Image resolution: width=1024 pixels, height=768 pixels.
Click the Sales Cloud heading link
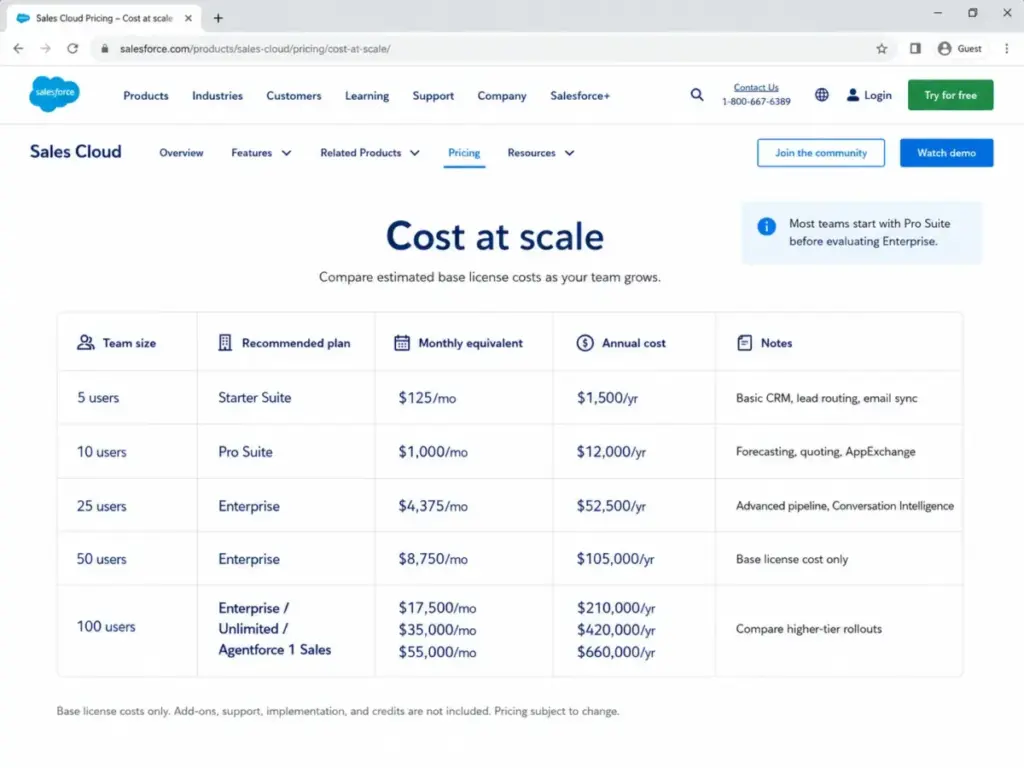click(x=76, y=152)
